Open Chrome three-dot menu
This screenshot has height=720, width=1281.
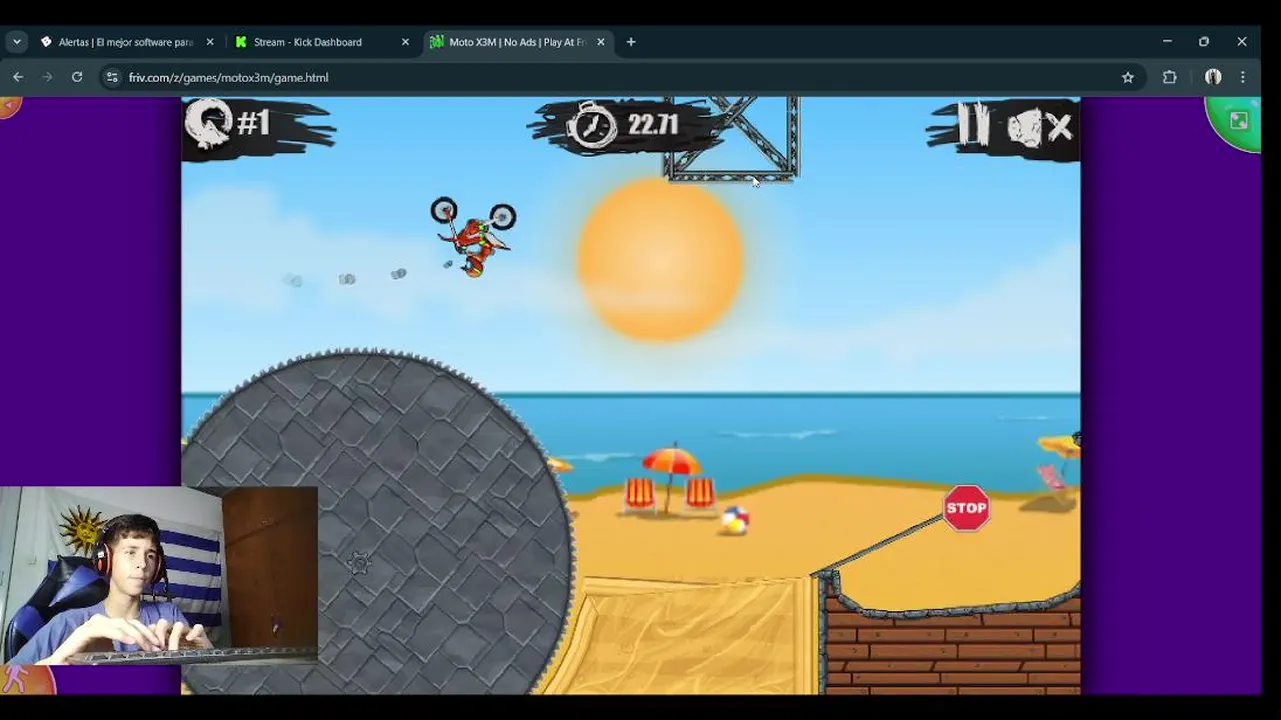(x=1243, y=77)
